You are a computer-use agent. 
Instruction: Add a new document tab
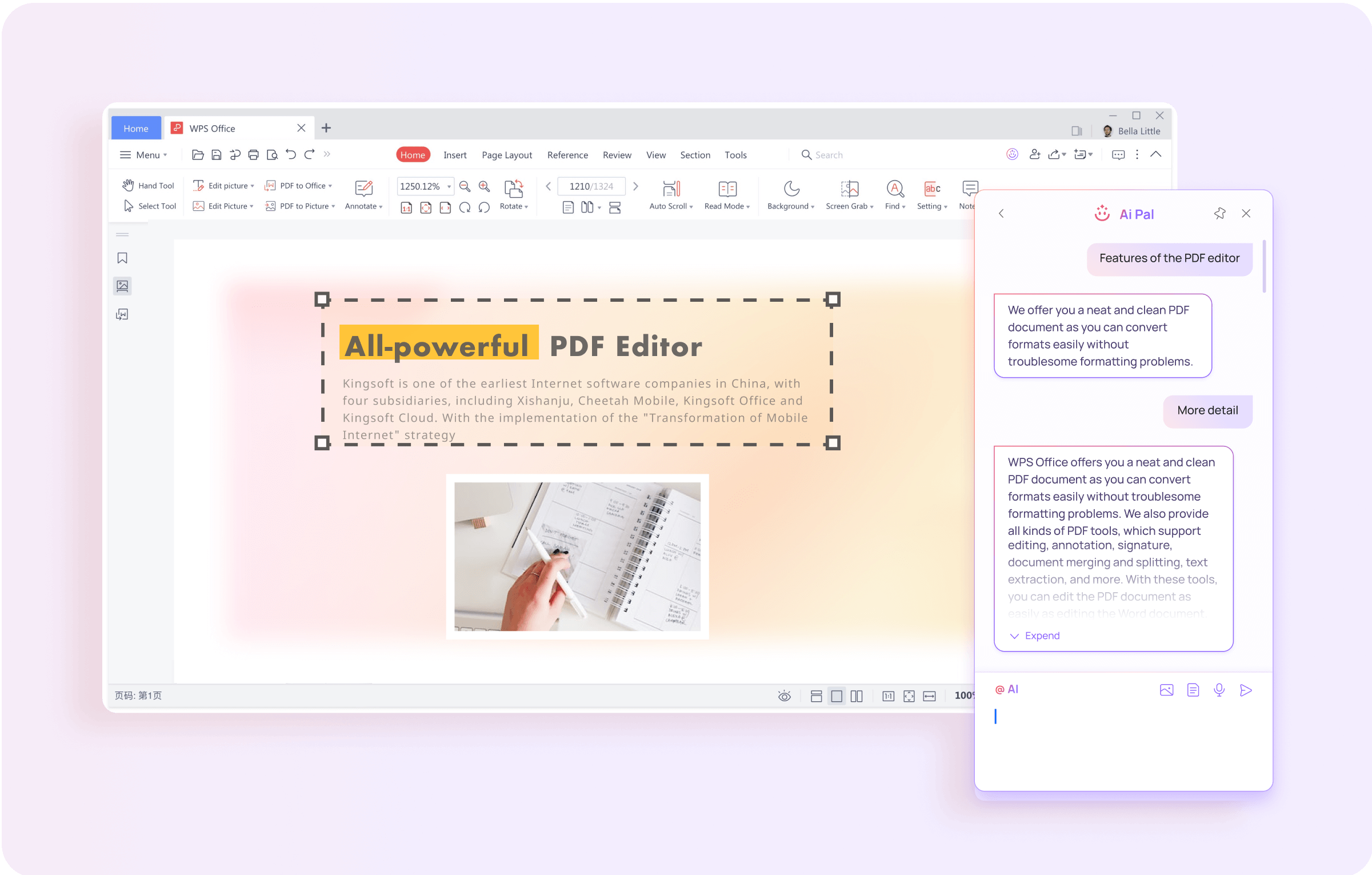(x=326, y=128)
